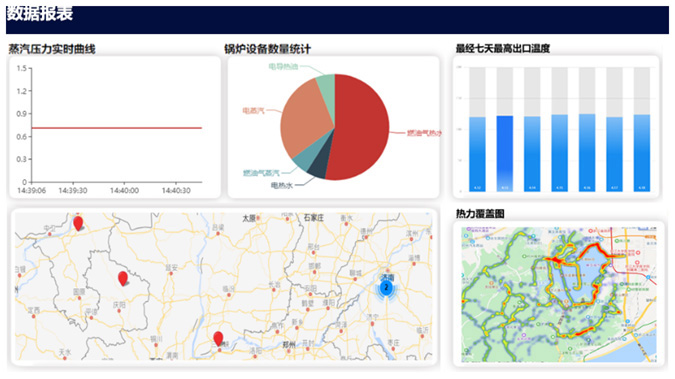Click the darker second temperature bar
The width and height of the screenshot is (675, 379).
pyautogui.click(x=505, y=153)
